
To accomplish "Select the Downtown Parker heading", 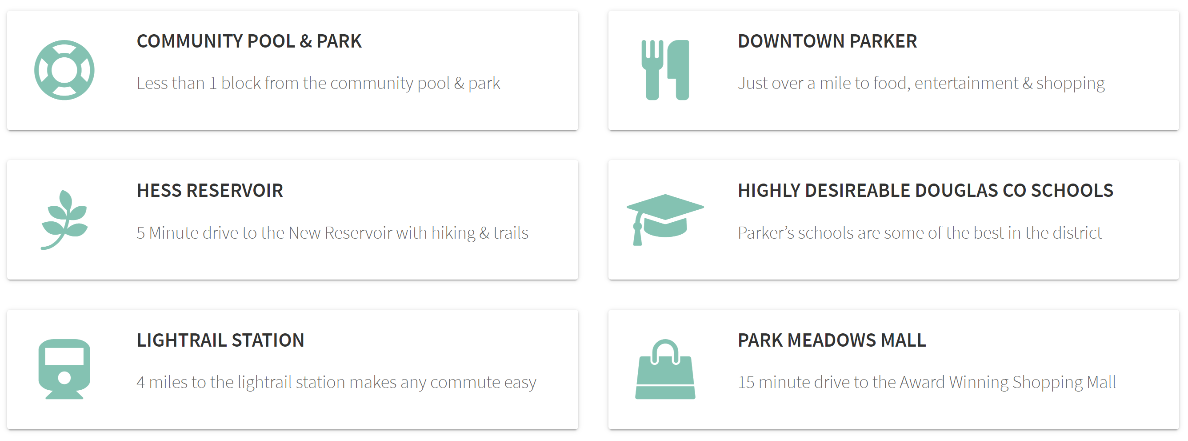I will tap(827, 41).
